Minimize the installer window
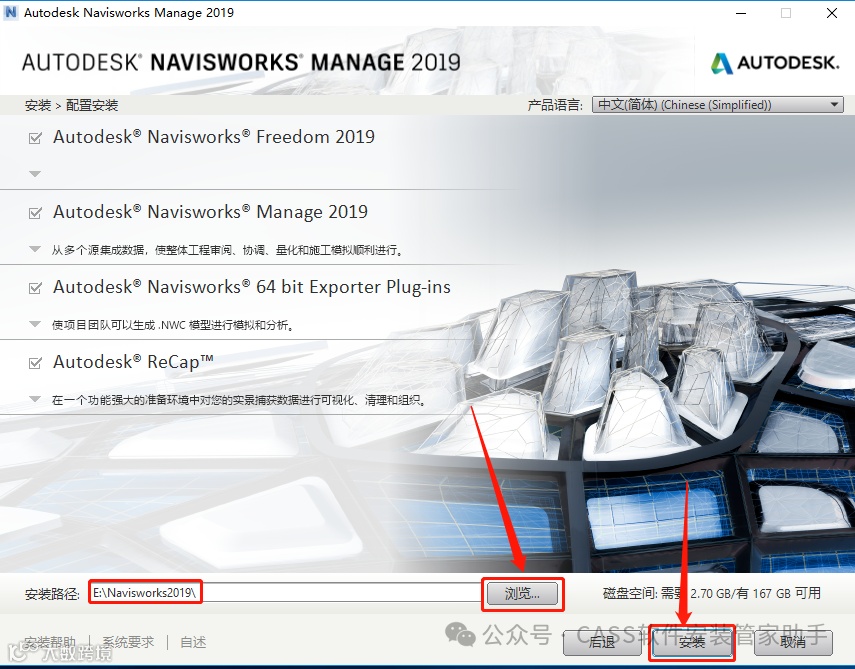 (741, 13)
